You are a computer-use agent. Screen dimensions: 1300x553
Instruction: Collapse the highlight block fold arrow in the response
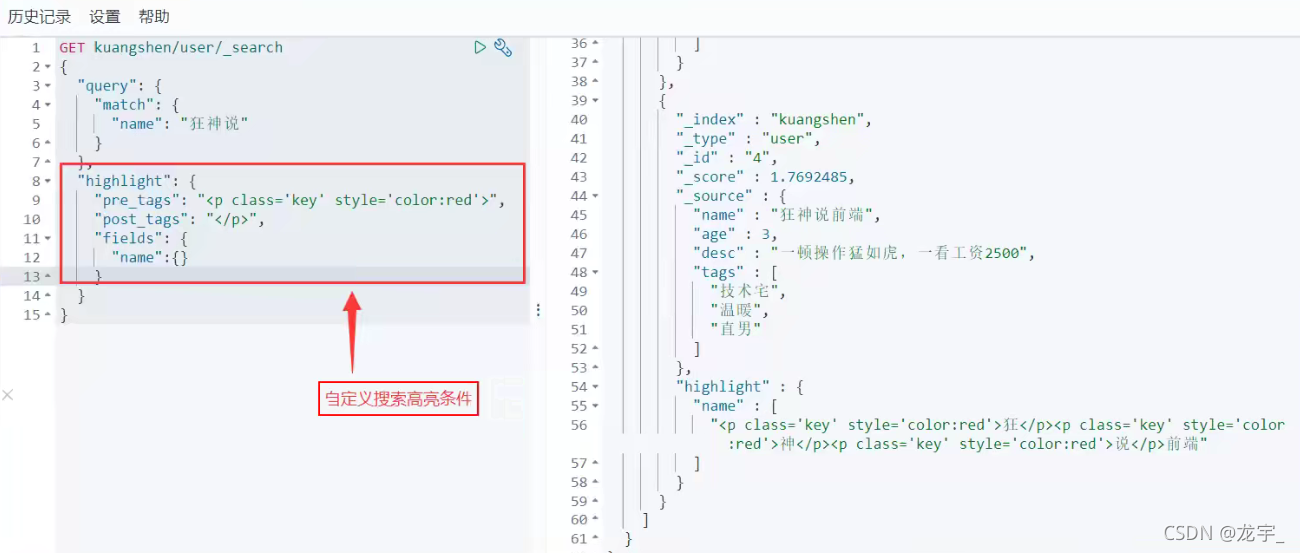(595, 386)
